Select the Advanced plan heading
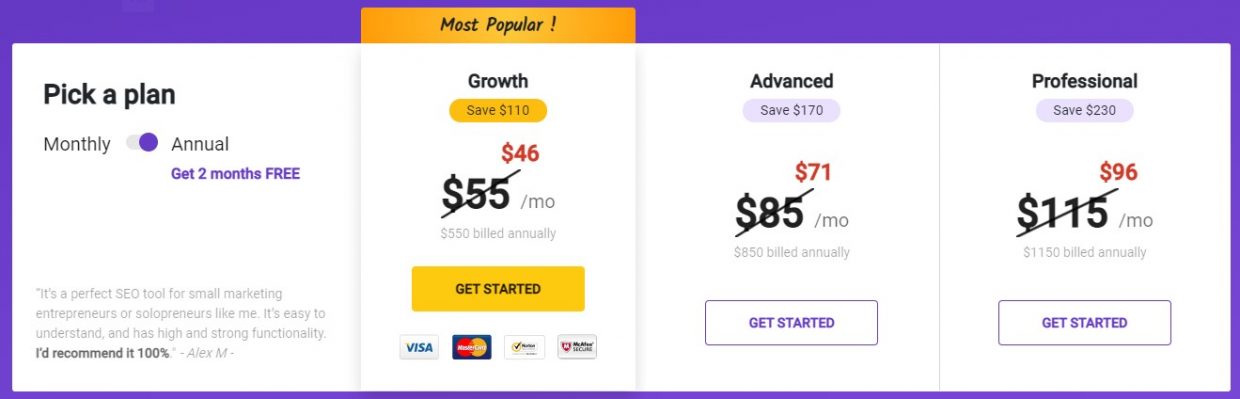The width and height of the screenshot is (1240, 399). pyautogui.click(x=791, y=81)
